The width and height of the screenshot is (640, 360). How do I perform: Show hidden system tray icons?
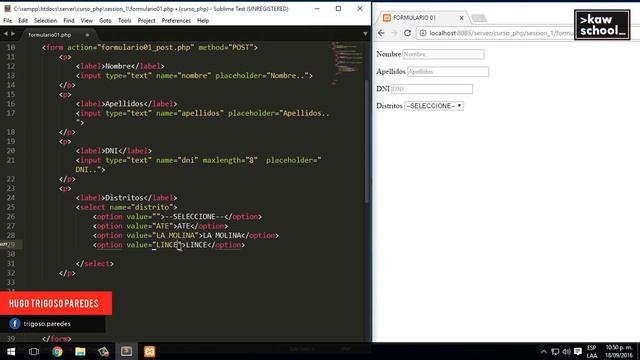[x=544, y=351]
